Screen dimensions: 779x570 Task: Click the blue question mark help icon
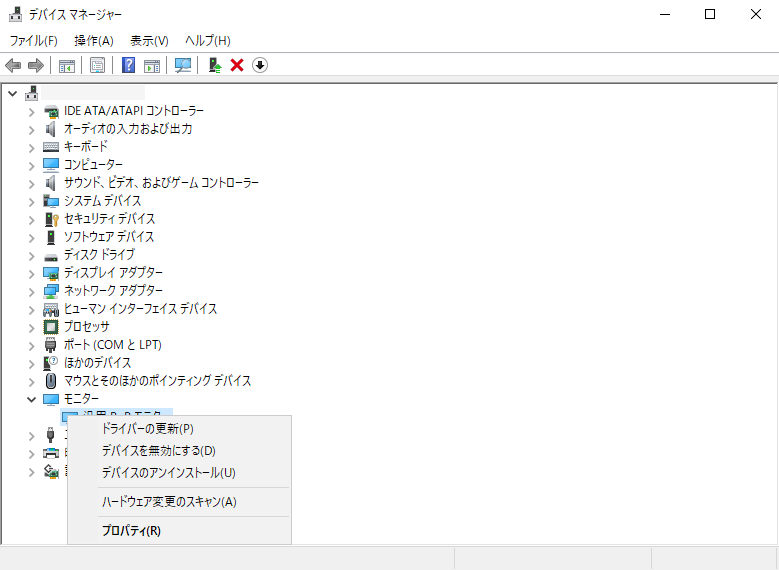(x=128, y=65)
